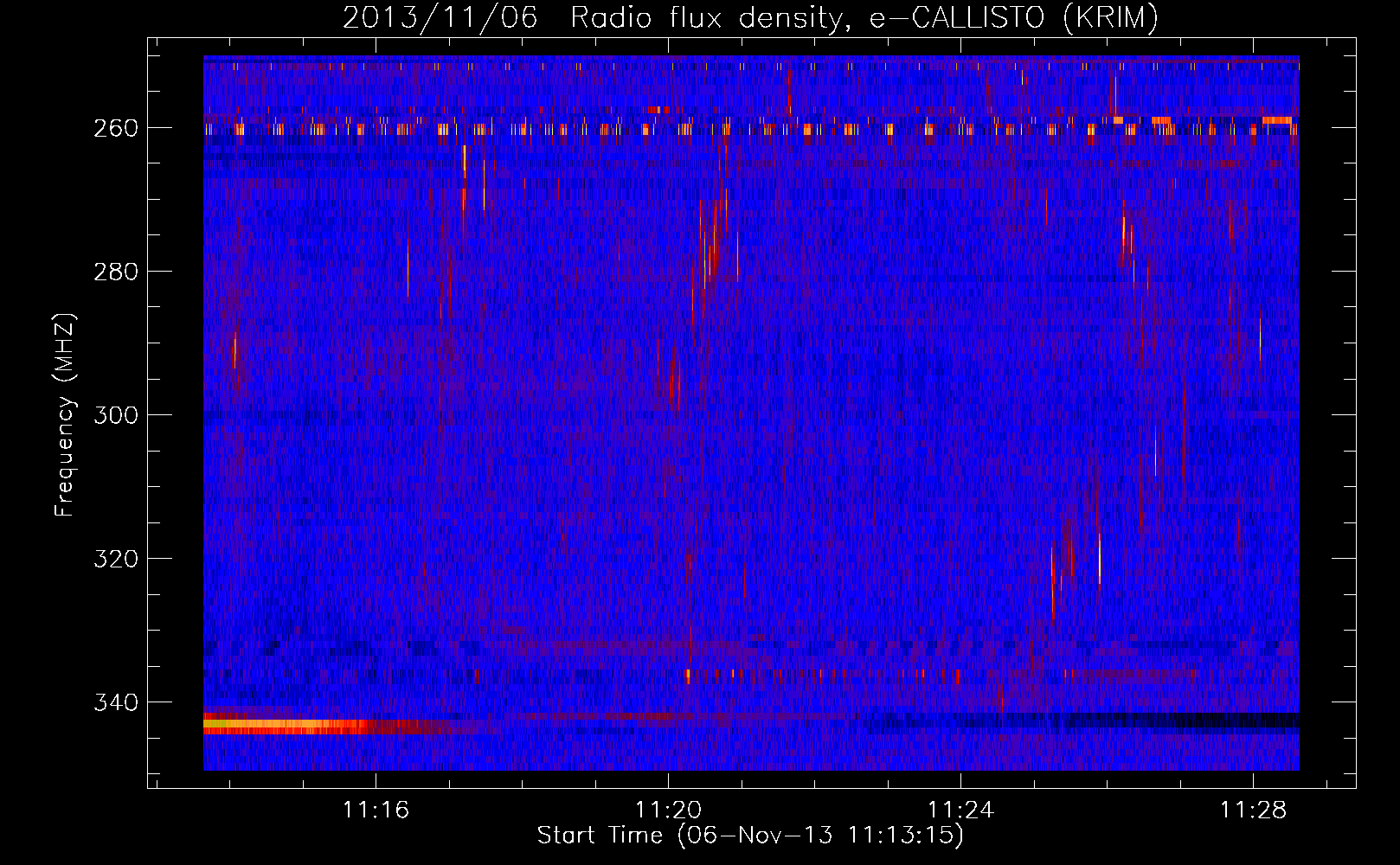The image size is (1400, 865).
Task: Click the 300 frequency tick label
Action: (116, 415)
